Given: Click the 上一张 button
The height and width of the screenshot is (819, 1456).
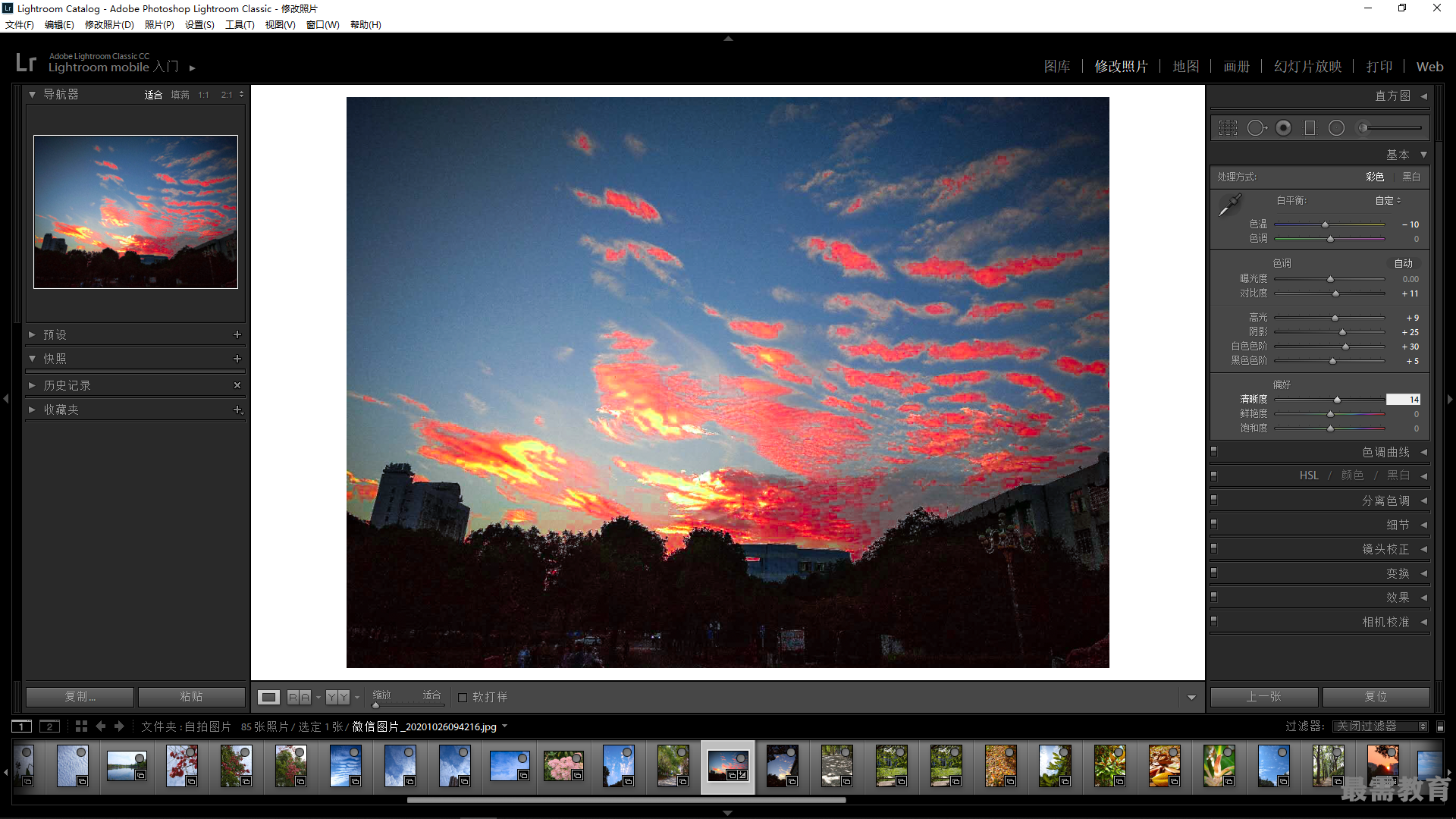Looking at the screenshot, I should (1263, 697).
